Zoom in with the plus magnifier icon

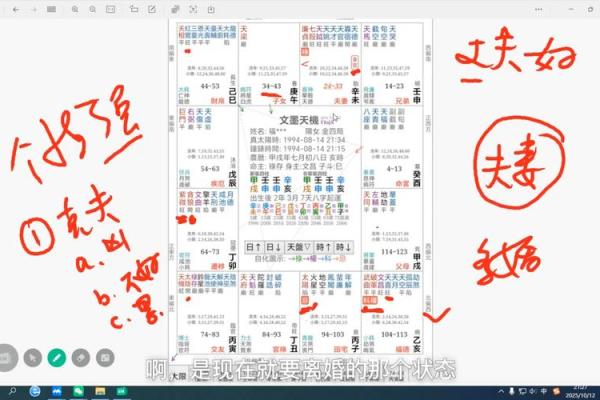75,9
